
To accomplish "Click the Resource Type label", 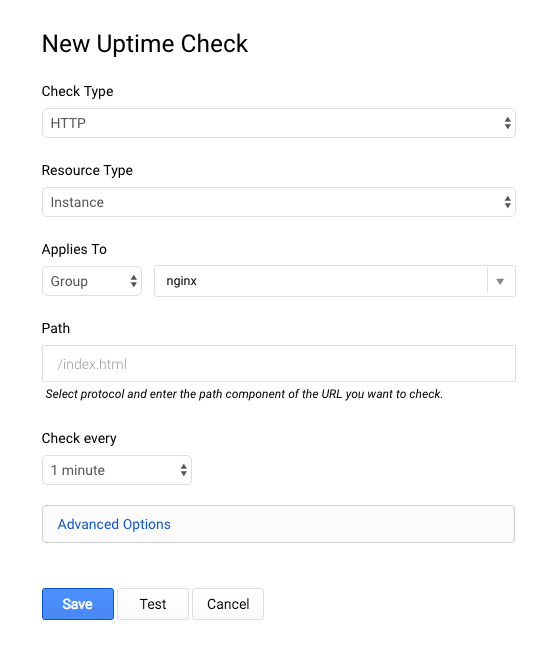I will click(87, 170).
